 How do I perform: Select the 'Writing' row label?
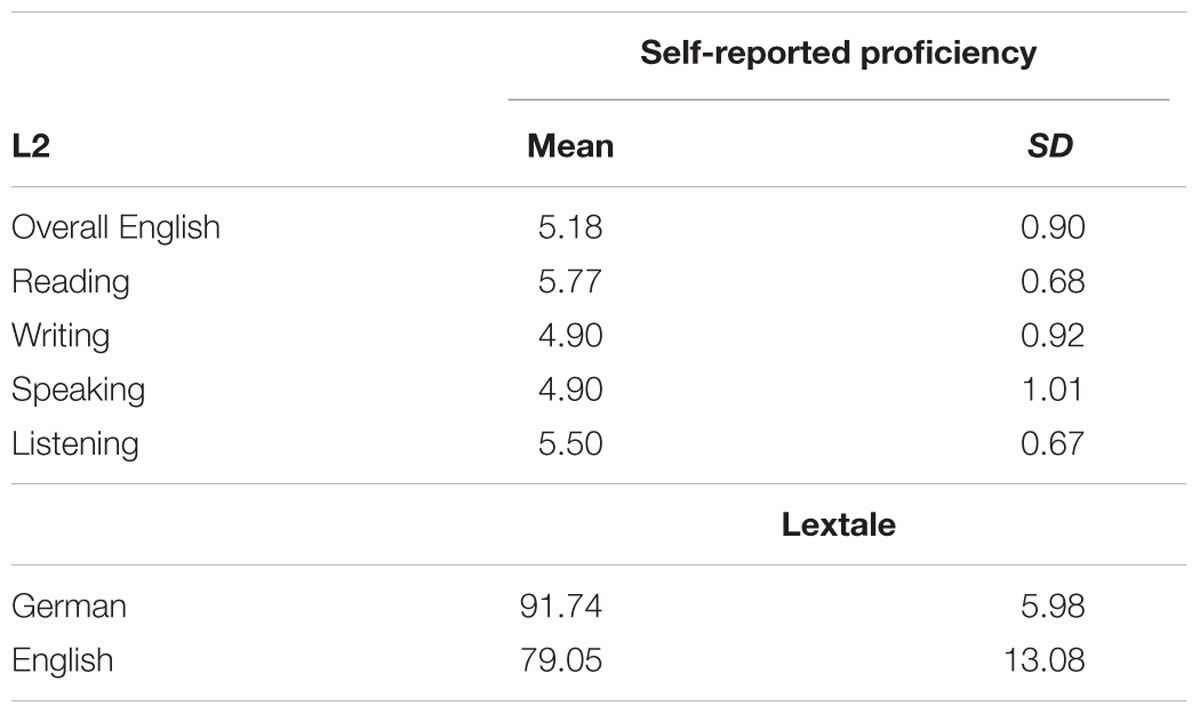tap(61, 336)
